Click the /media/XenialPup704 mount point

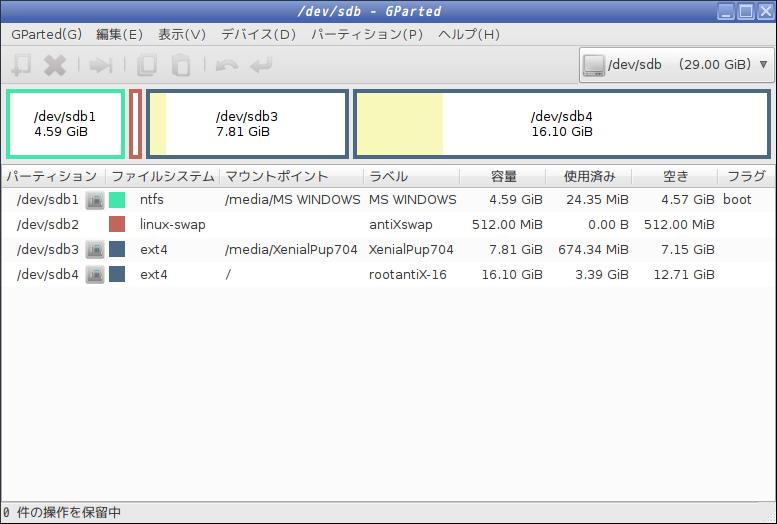tap(291, 249)
